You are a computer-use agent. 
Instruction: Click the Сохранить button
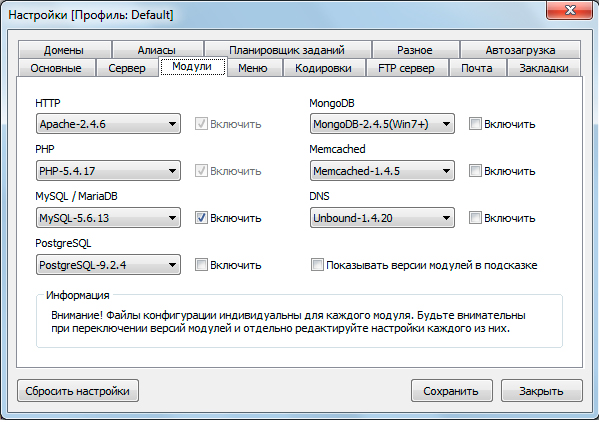tap(451, 391)
